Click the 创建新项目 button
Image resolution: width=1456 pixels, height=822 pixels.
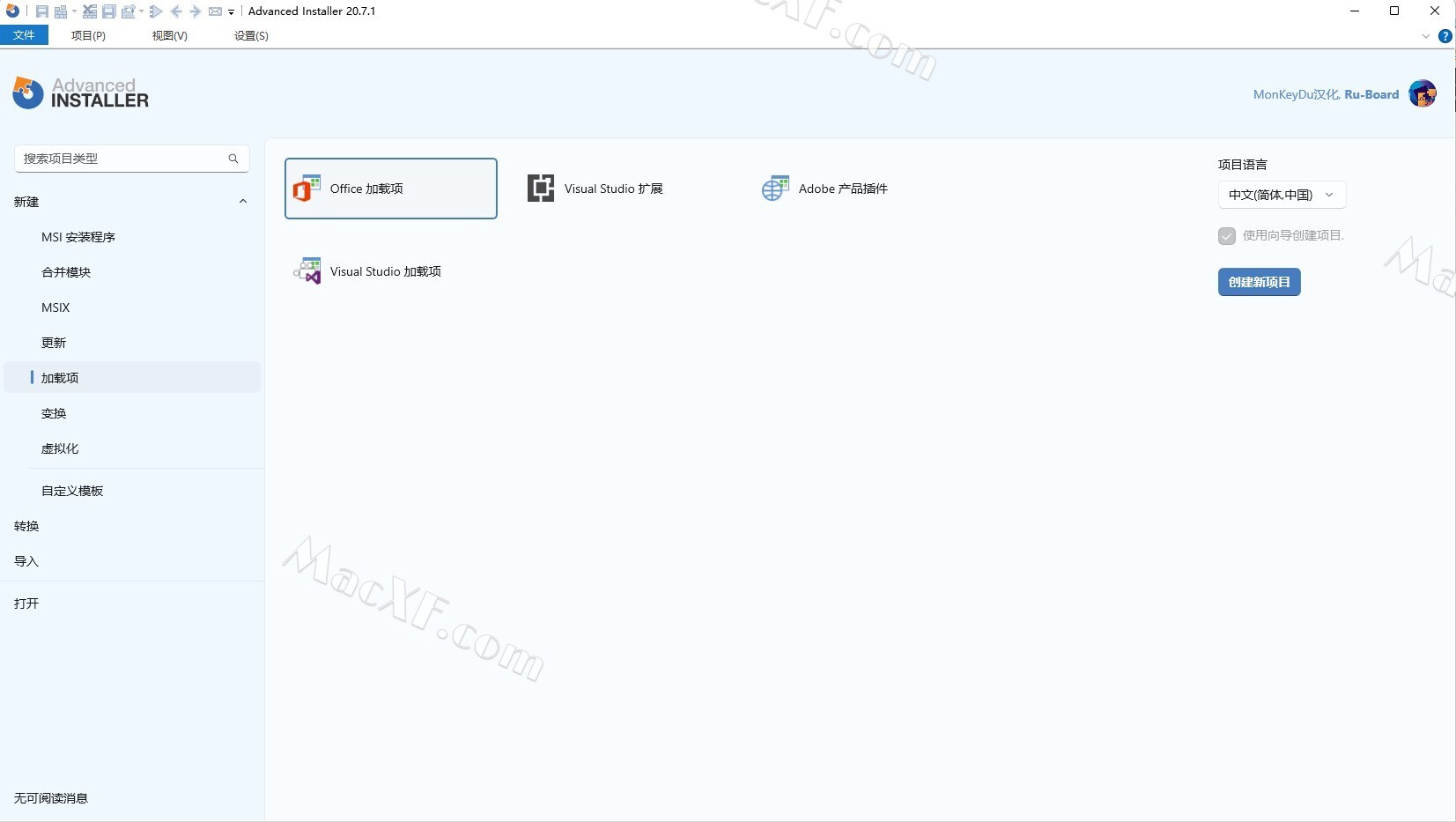point(1259,282)
